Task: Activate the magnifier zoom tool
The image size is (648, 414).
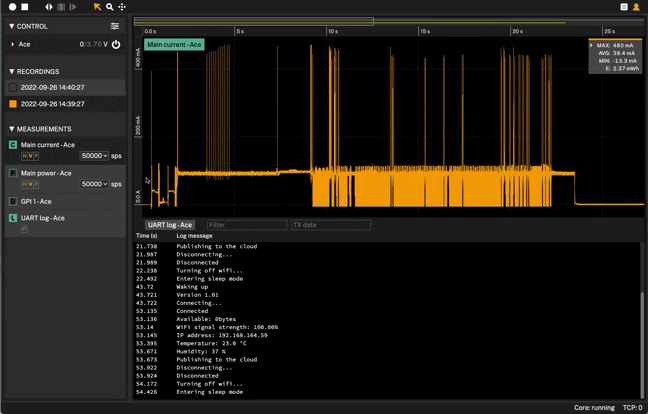Action: [109, 7]
